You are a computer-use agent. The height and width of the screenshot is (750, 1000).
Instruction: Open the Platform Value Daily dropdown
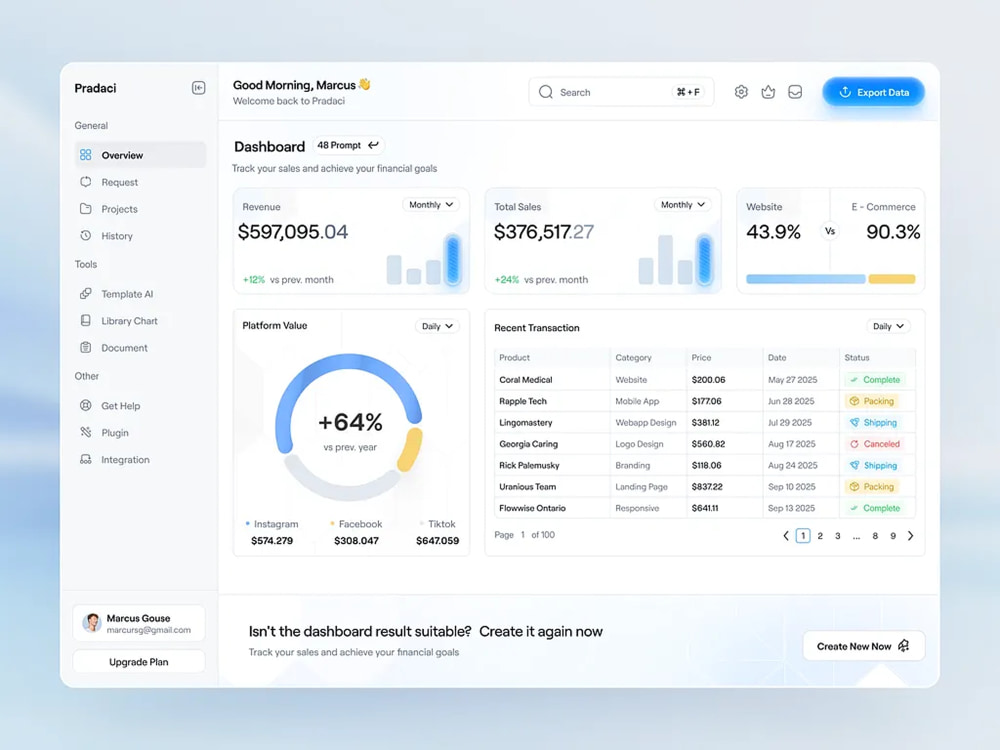click(437, 326)
